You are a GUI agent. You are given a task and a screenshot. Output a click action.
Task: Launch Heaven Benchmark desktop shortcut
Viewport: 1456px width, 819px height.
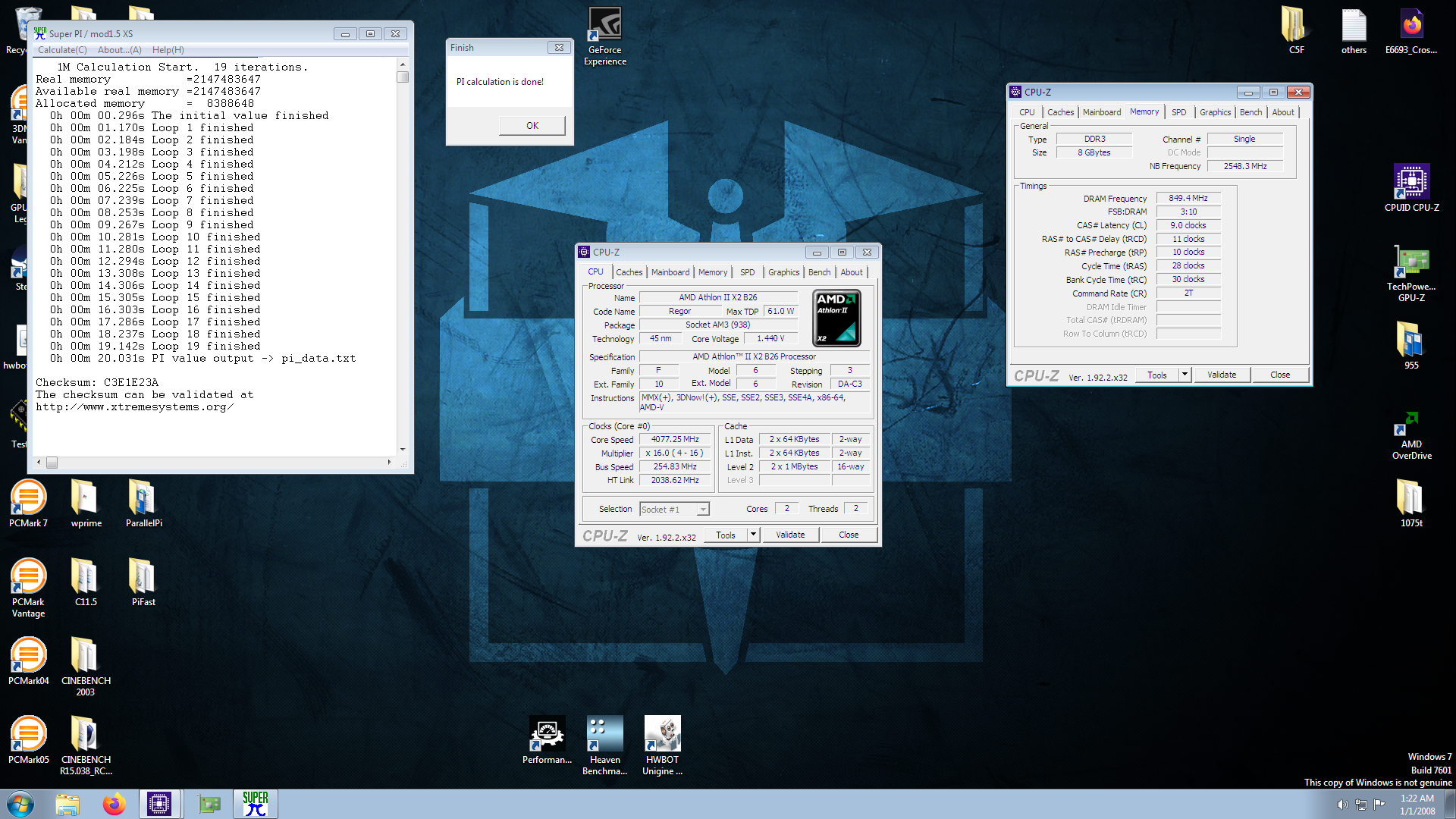point(604,745)
